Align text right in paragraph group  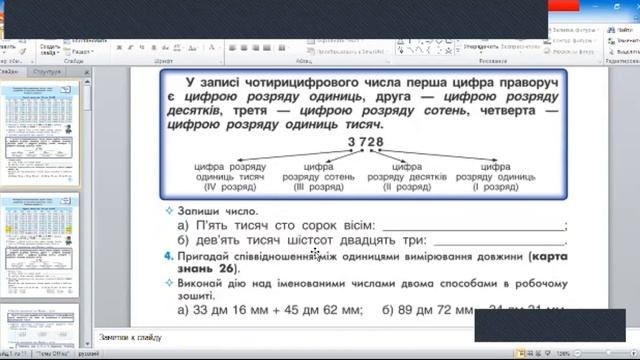coord(256,48)
